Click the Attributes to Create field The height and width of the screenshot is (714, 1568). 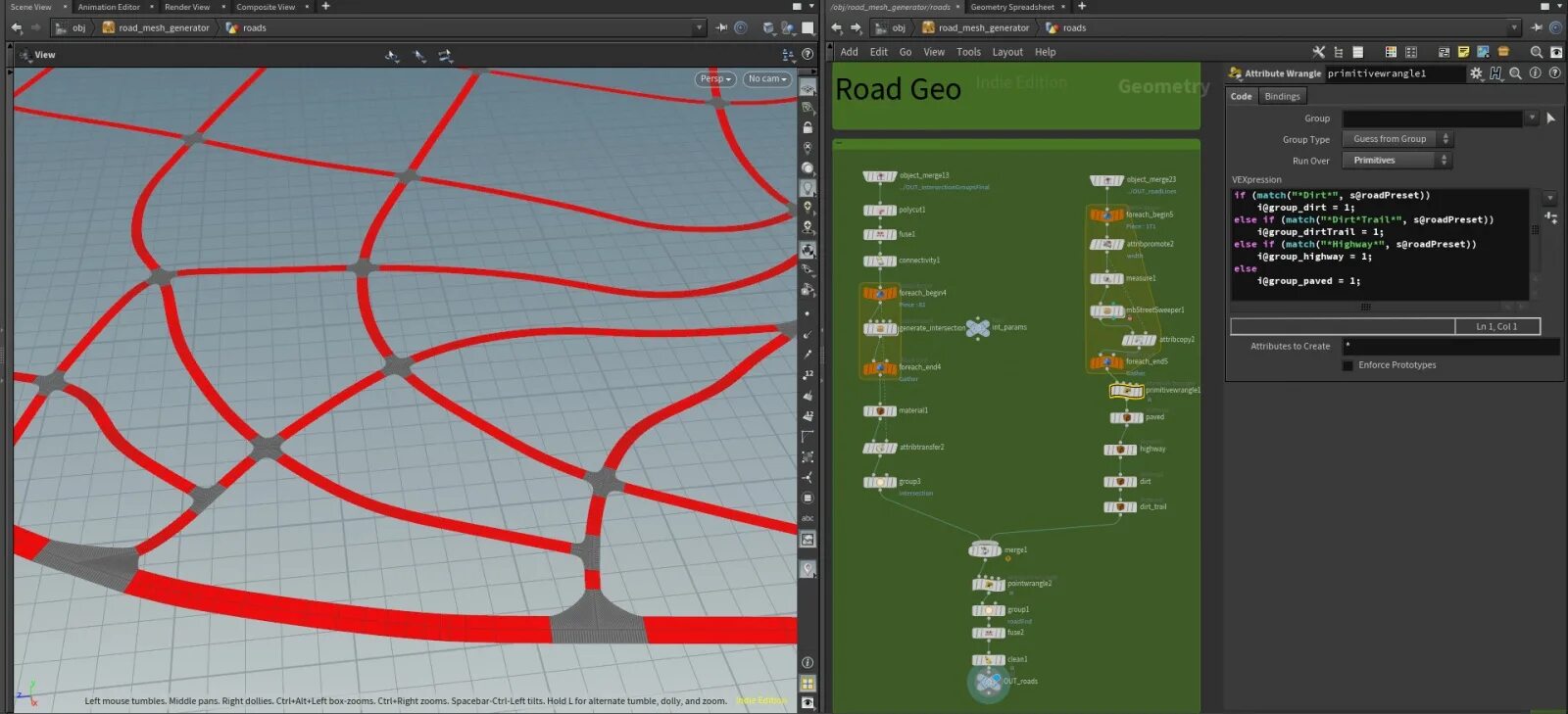(x=1450, y=346)
